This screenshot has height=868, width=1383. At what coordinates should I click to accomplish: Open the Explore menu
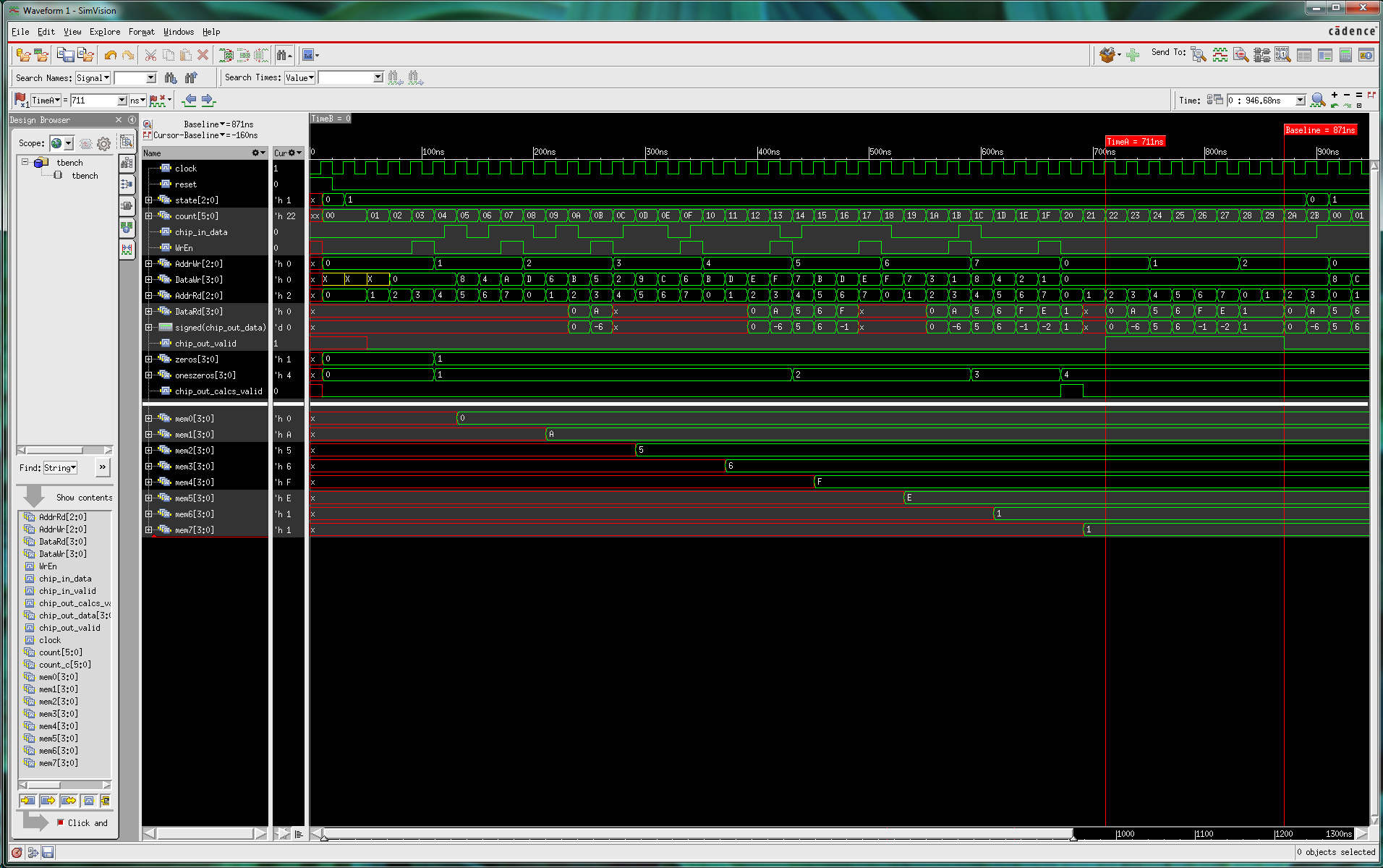click(105, 32)
